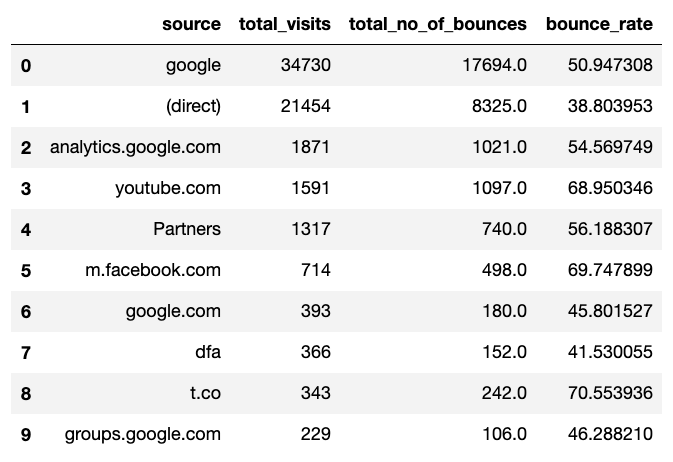The width and height of the screenshot is (673, 462).
Task: Click the source column header
Action: [x=191, y=24]
